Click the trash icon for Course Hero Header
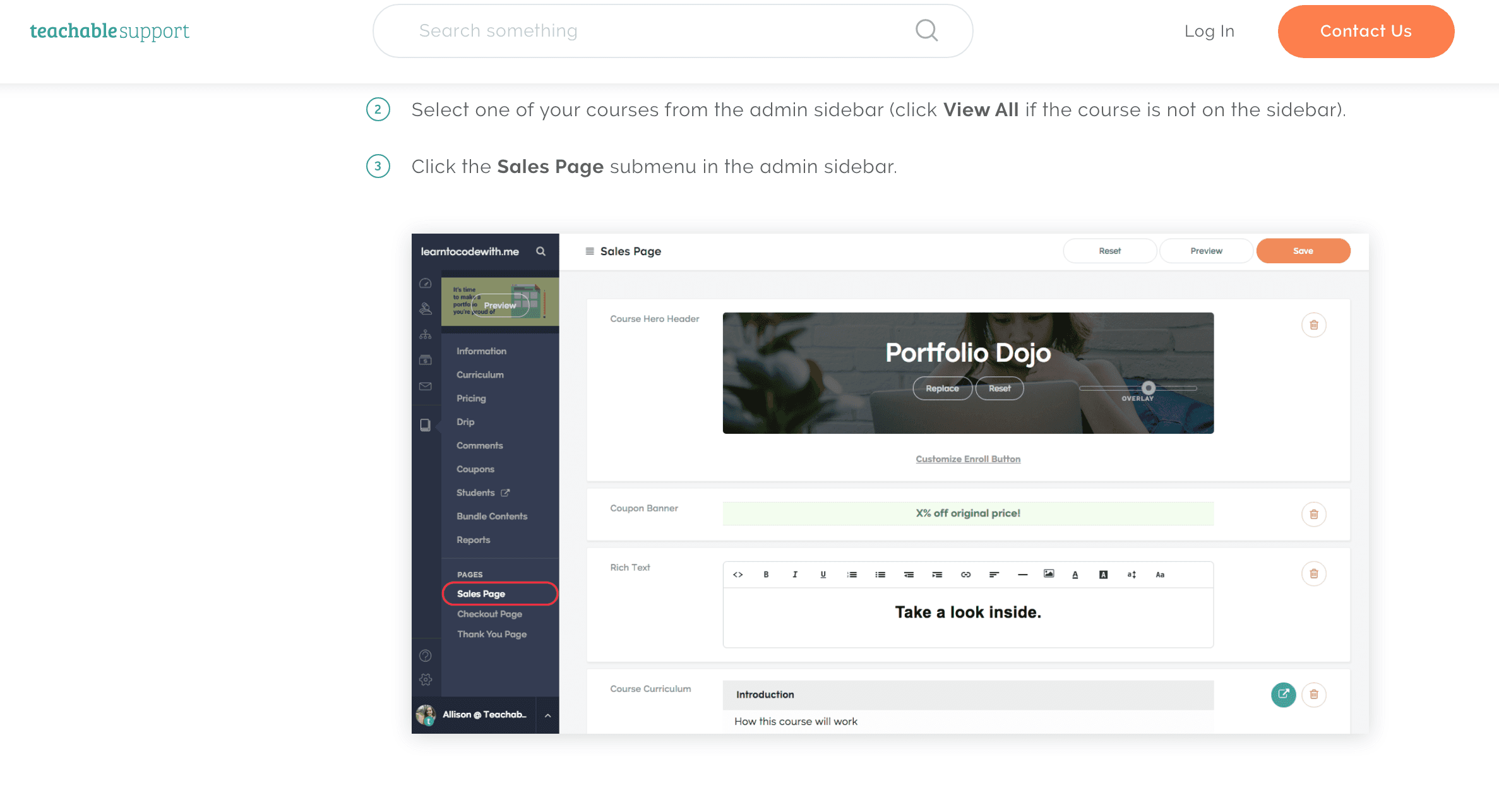The width and height of the screenshot is (1499, 812). (x=1313, y=325)
